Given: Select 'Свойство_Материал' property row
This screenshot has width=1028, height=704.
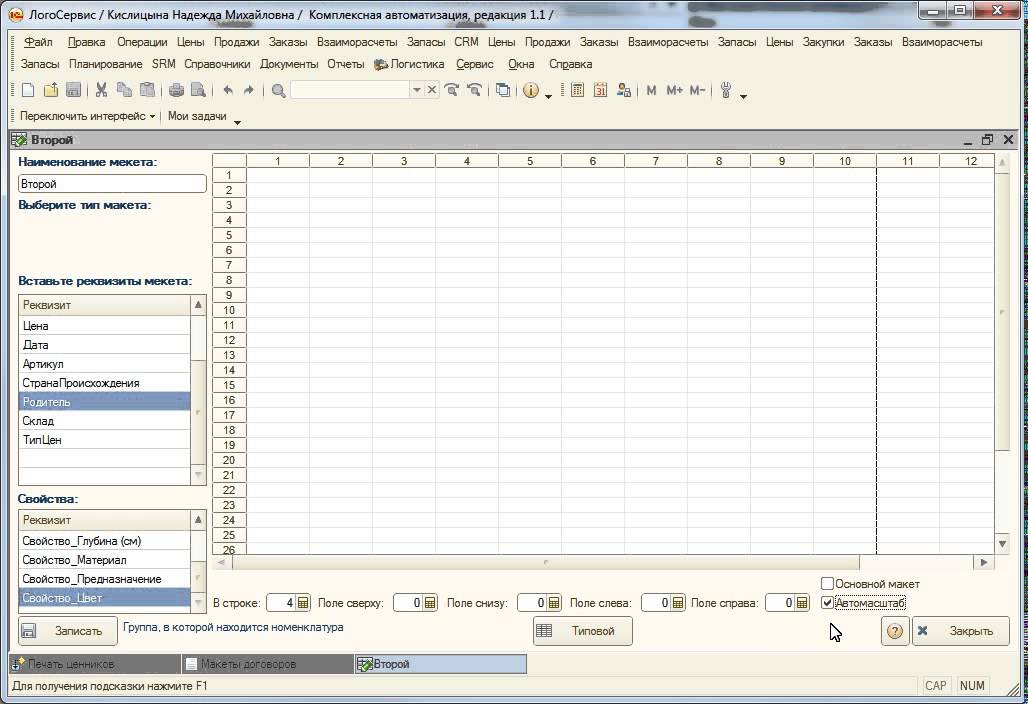Looking at the screenshot, I should 104,560.
